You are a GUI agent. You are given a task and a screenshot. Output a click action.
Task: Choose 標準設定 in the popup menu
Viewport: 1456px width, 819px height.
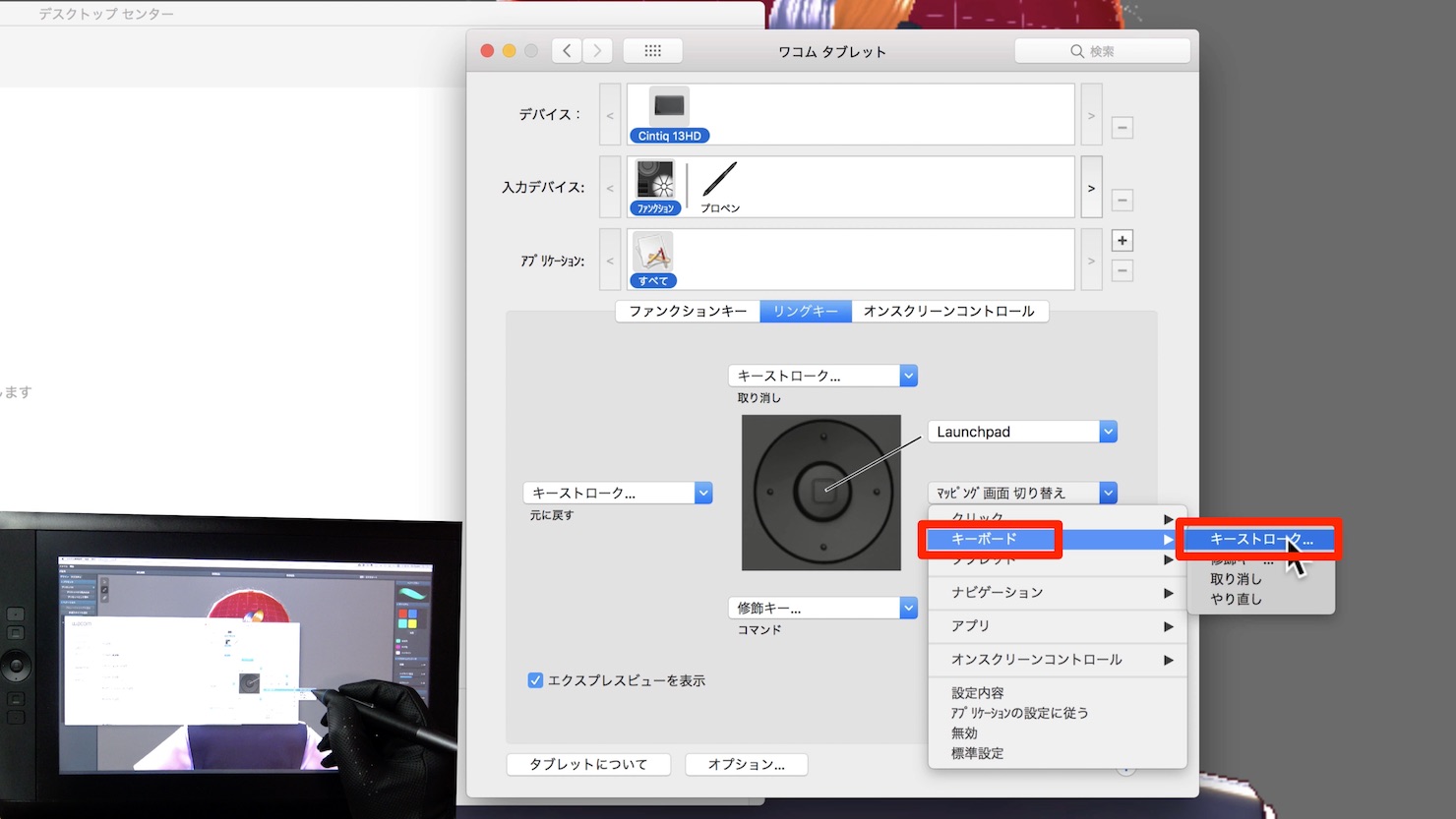(x=1058, y=753)
